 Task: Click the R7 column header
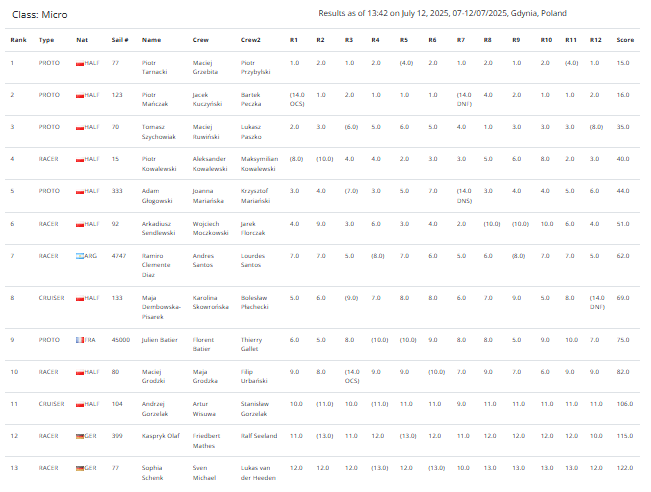(461, 40)
